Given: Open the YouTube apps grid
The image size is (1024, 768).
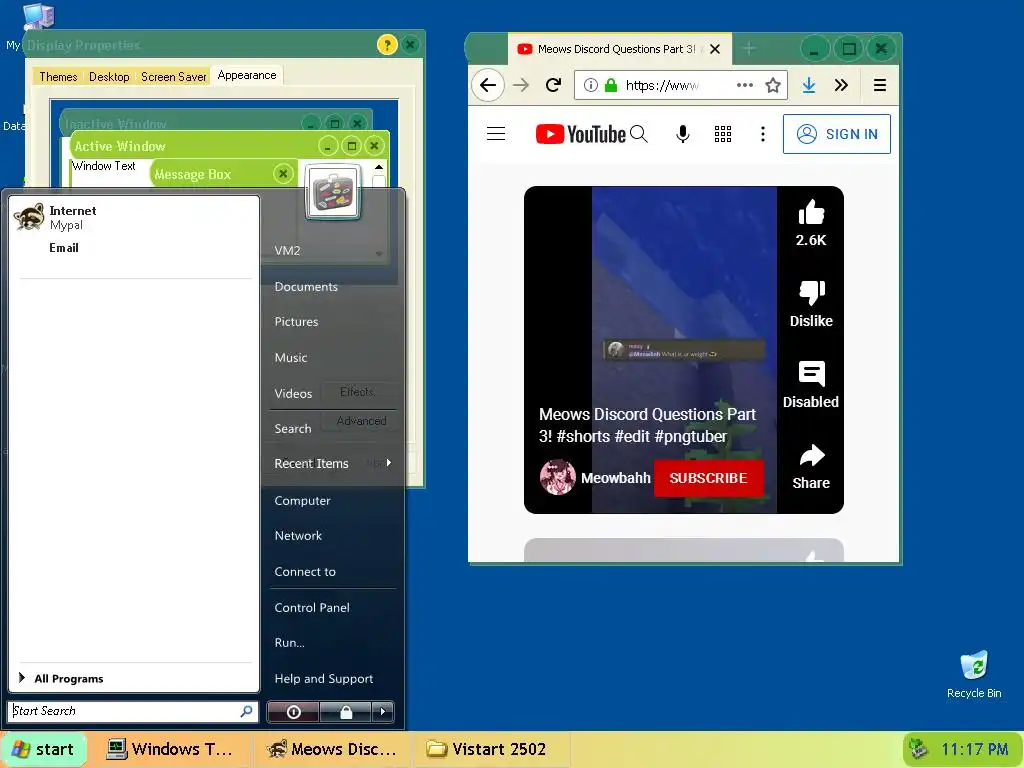Looking at the screenshot, I should pos(722,134).
